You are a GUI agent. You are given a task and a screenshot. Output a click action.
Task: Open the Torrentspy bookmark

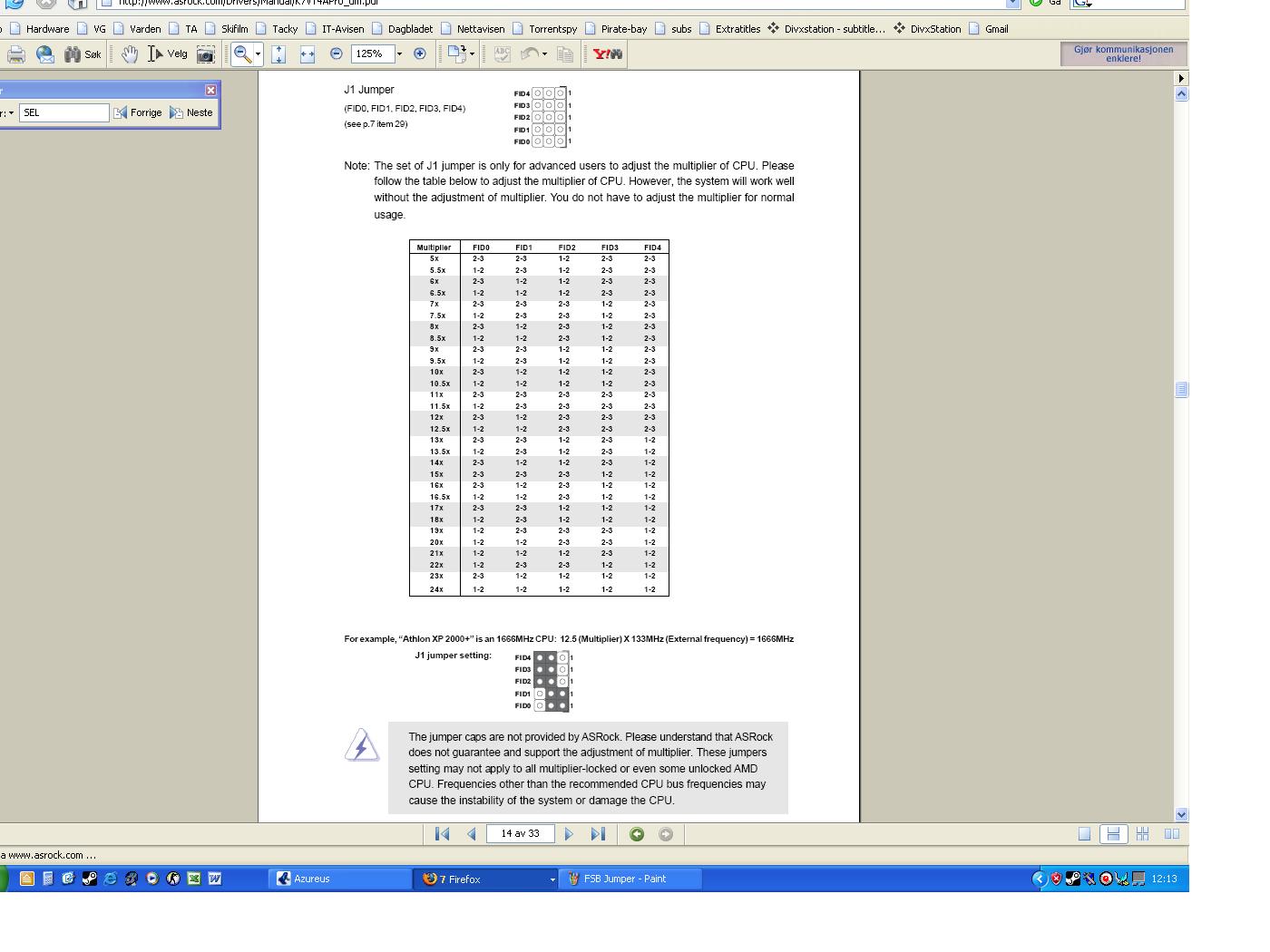click(x=544, y=29)
